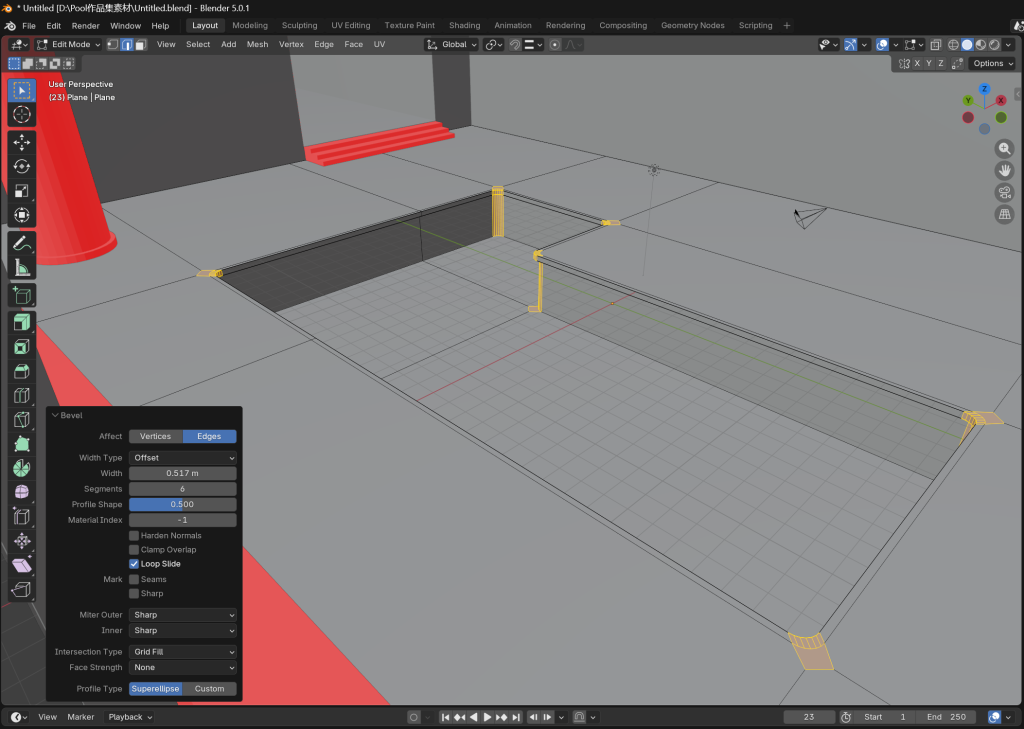
Task: Open the Intersection Type Grid Fill dropdown
Action: pyautogui.click(x=183, y=652)
